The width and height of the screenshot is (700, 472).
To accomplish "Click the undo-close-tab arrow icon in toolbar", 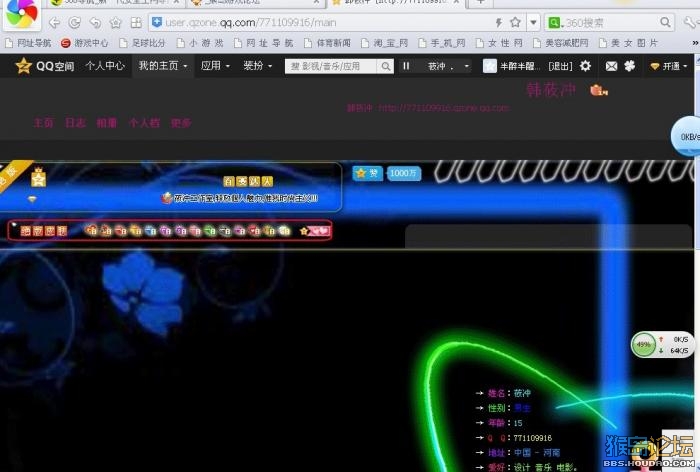I will (x=95, y=23).
